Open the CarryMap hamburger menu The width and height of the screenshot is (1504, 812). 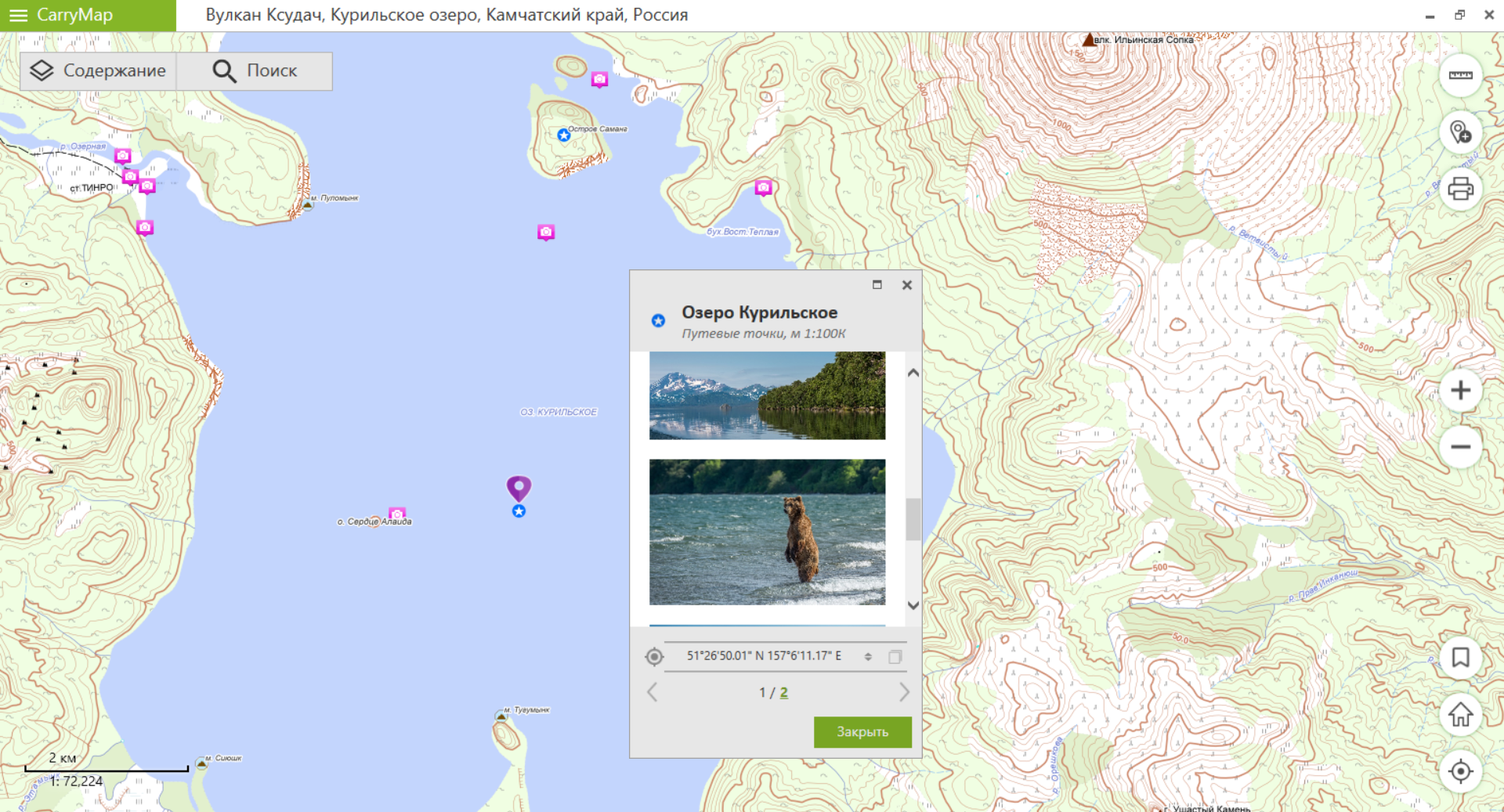point(18,15)
